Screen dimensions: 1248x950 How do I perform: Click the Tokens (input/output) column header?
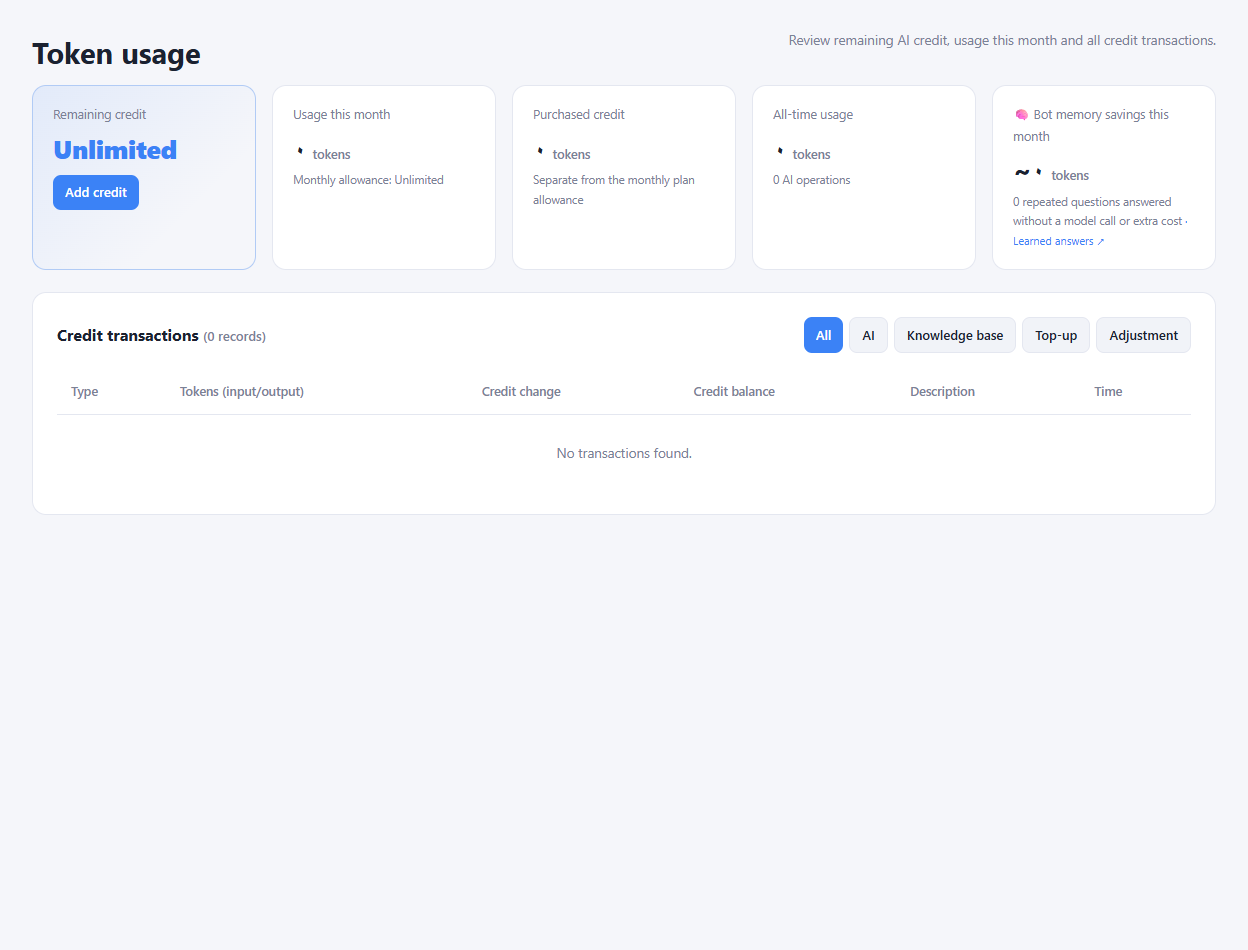click(x=242, y=391)
